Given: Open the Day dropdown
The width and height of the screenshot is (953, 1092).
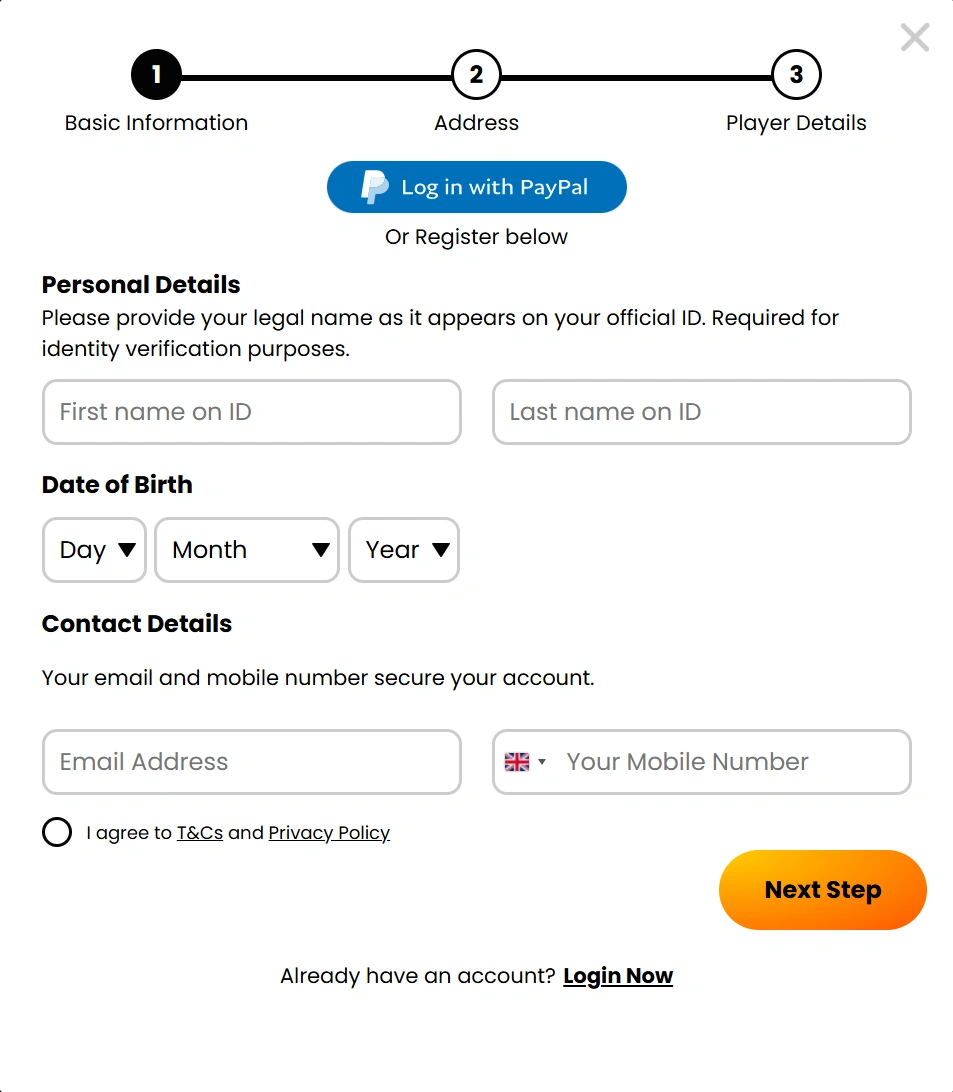Looking at the screenshot, I should (93, 549).
